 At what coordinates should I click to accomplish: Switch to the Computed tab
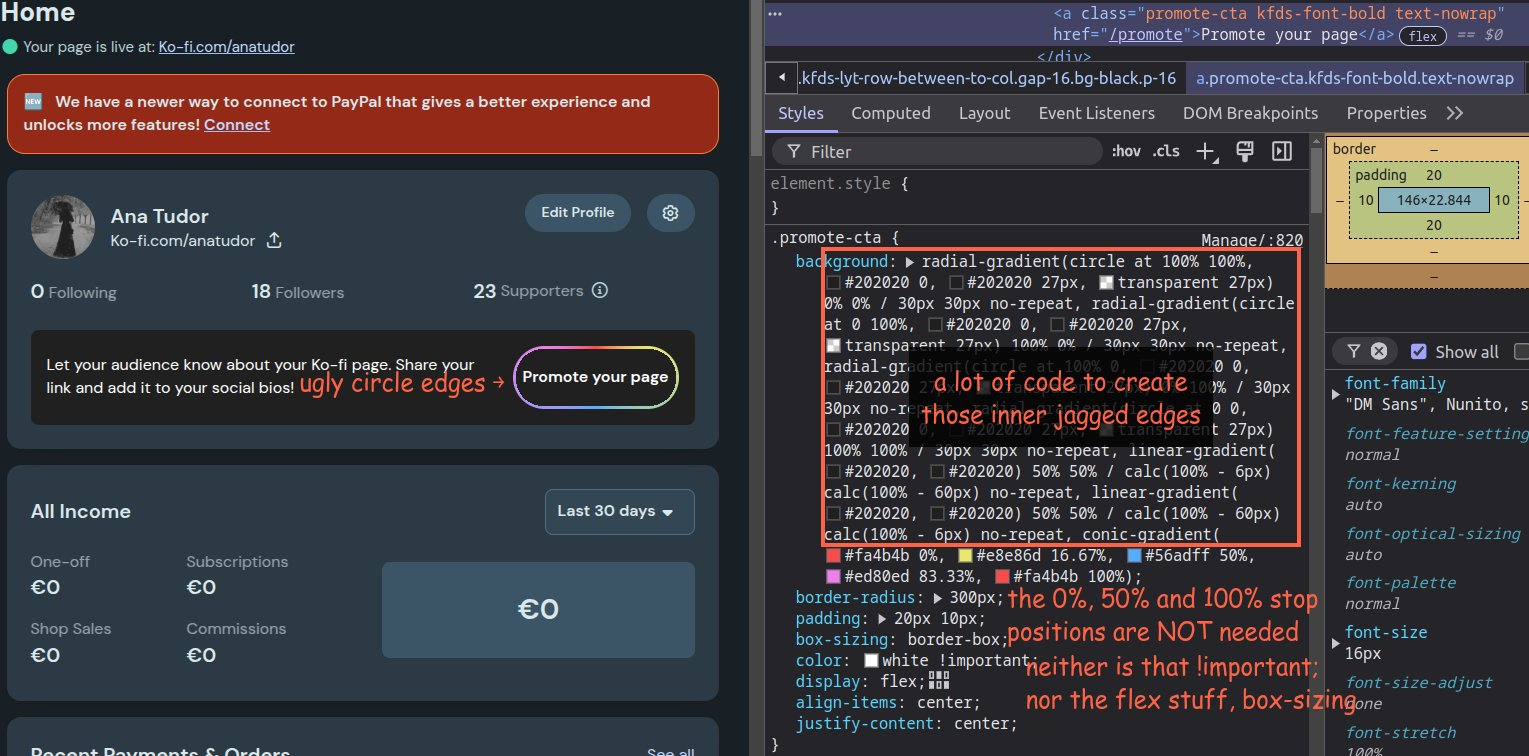click(891, 113)
